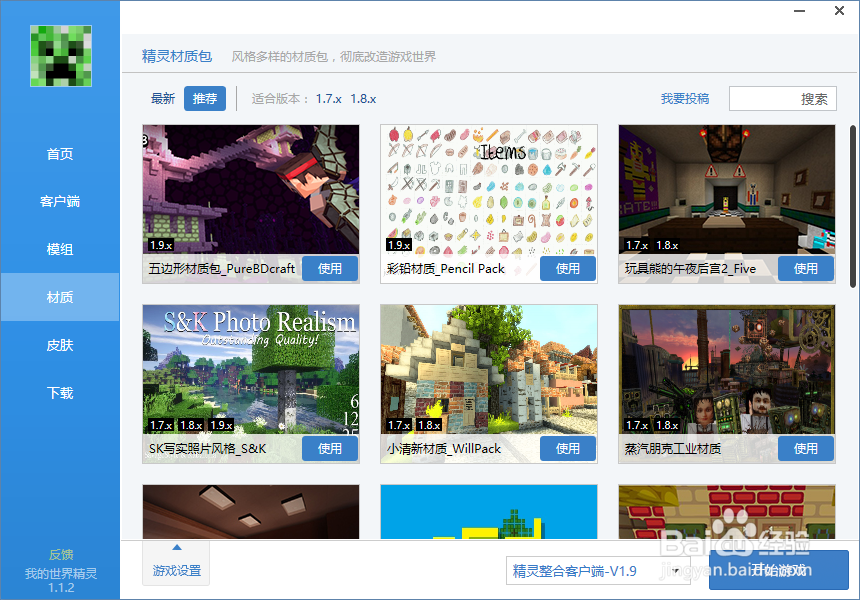Expand the 游戏设置 game settings panel

pos(177,563)
